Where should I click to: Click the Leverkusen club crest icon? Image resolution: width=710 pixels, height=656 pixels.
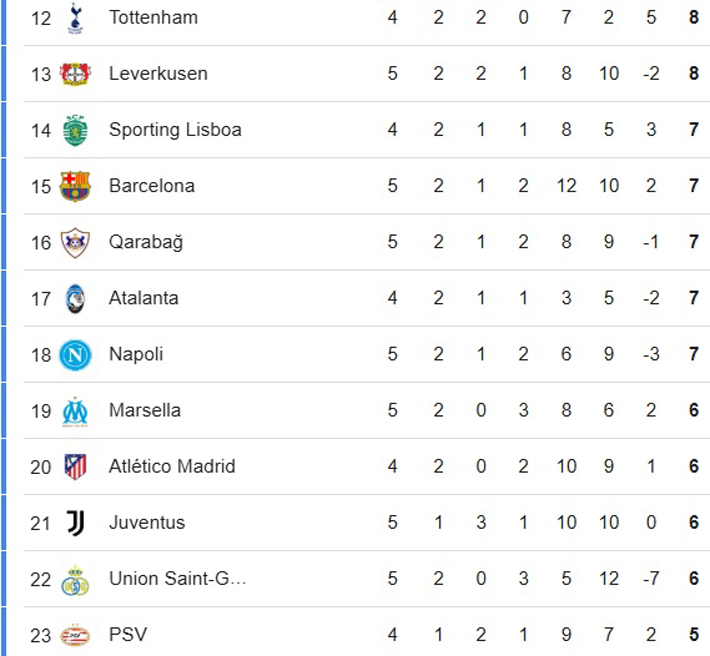pyautogui.click(x=75, y=74)
